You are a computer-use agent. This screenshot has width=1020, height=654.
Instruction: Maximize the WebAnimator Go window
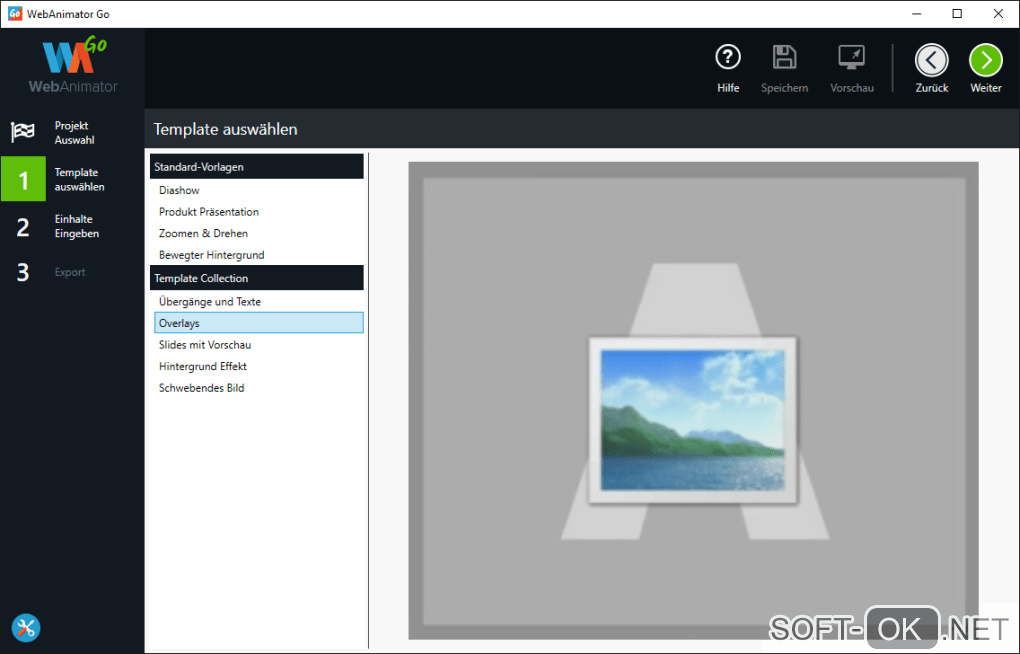957,14
